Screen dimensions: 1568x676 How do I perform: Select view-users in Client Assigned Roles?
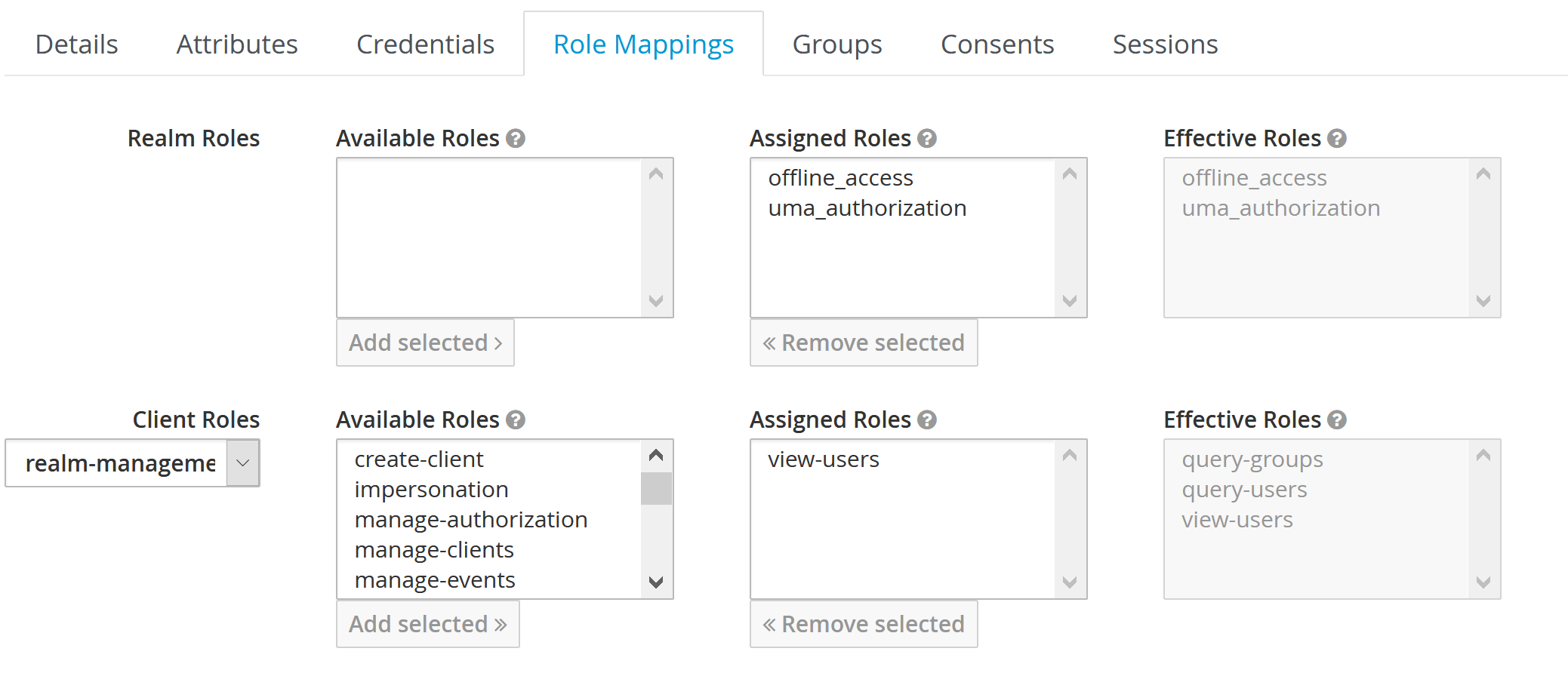click(824, 459)
